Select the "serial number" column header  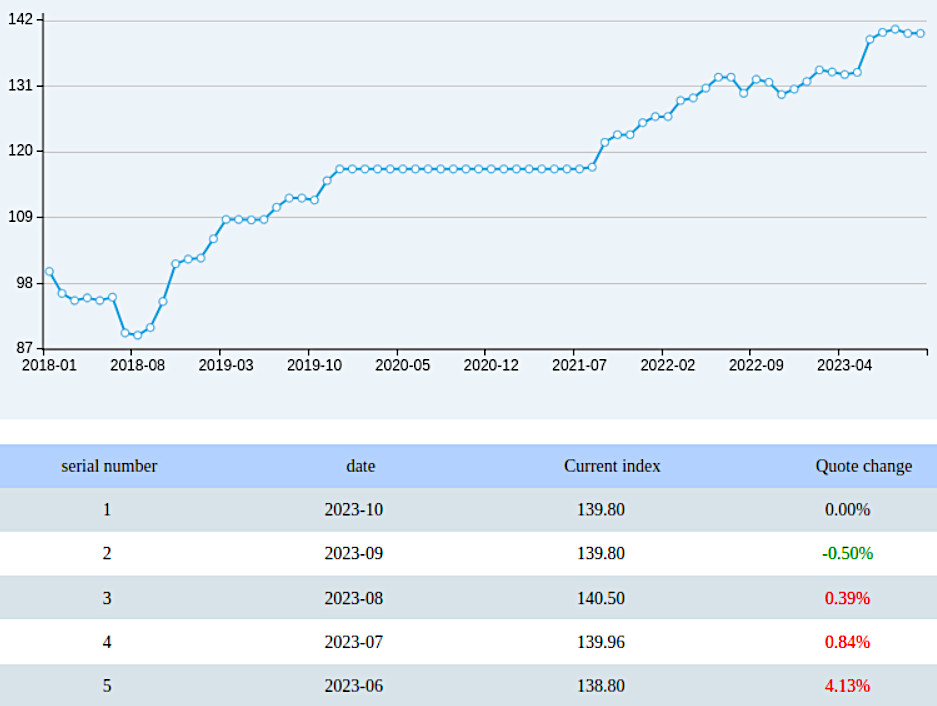pyautogui.click(x=109, y=466)
